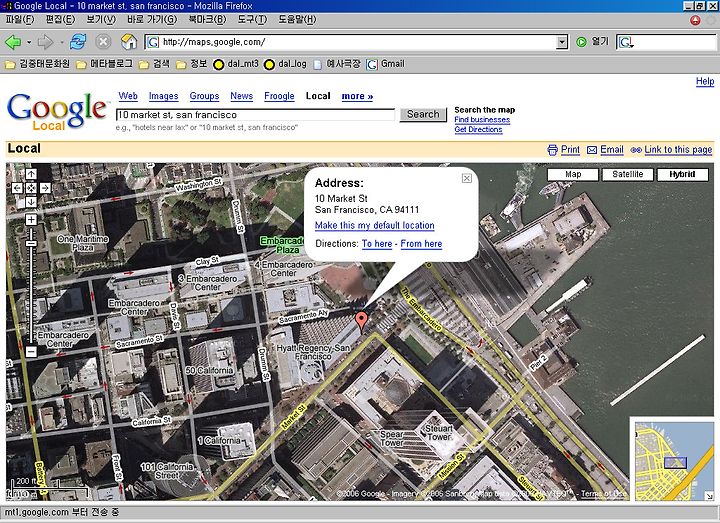Reload the page with the refresh icon
720x523 pixels.
[78, 42]
